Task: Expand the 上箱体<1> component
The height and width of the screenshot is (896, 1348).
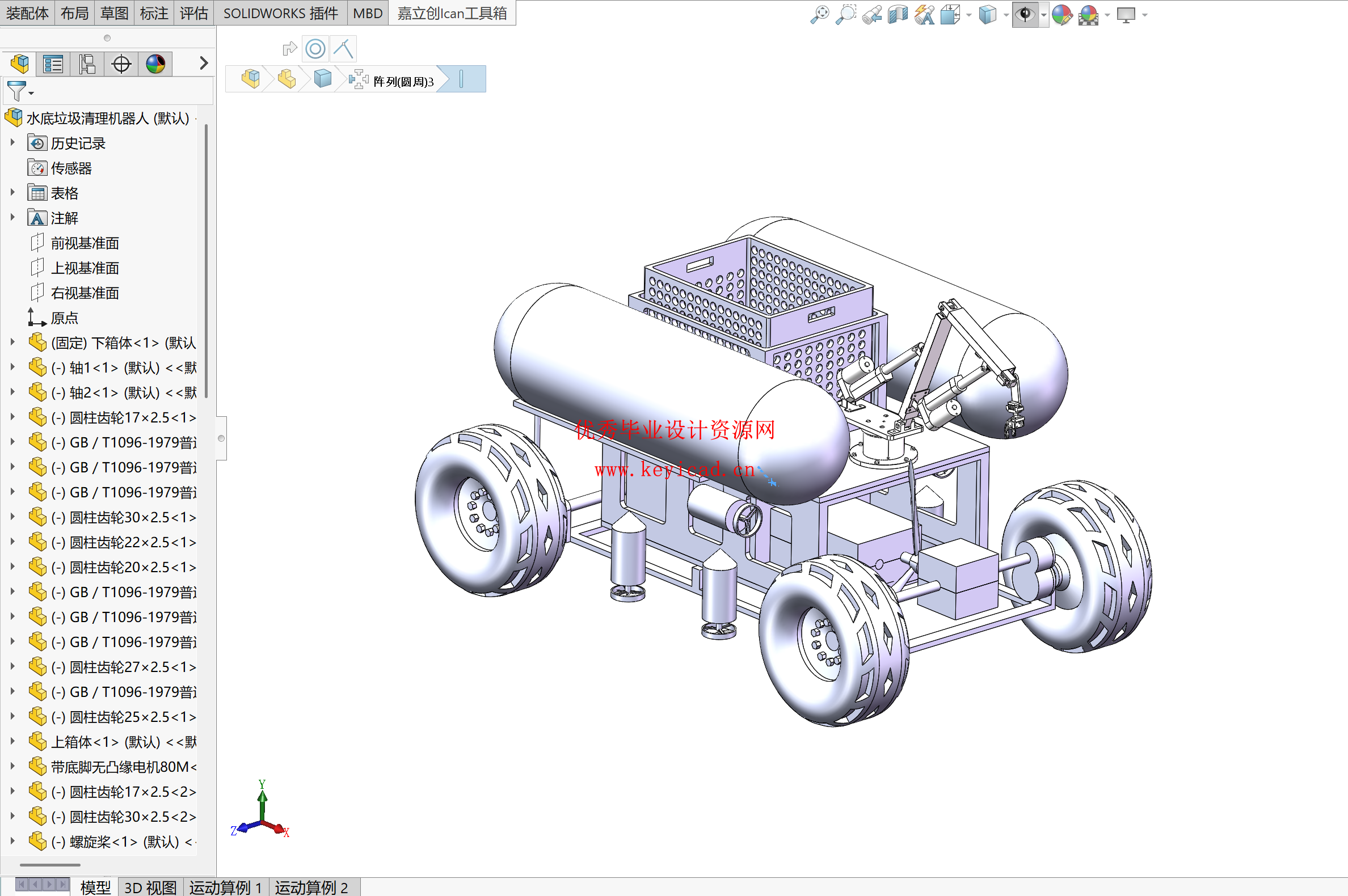Action: (x=12, y=742)
